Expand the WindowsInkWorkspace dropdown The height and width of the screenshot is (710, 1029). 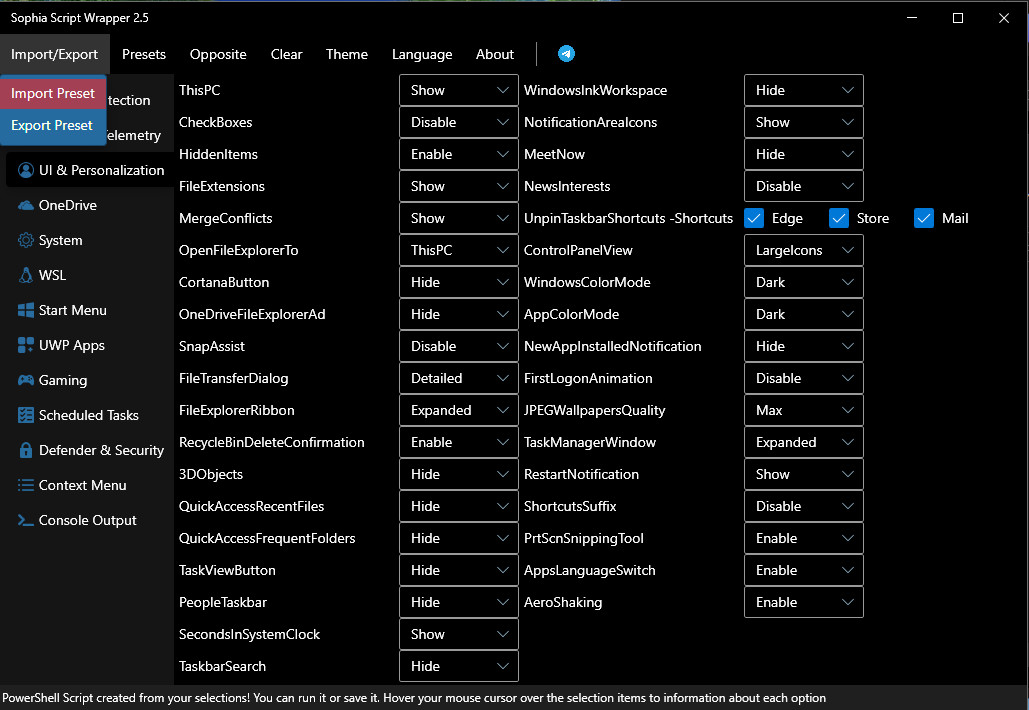pyautogui.click(x=803, y=90)
